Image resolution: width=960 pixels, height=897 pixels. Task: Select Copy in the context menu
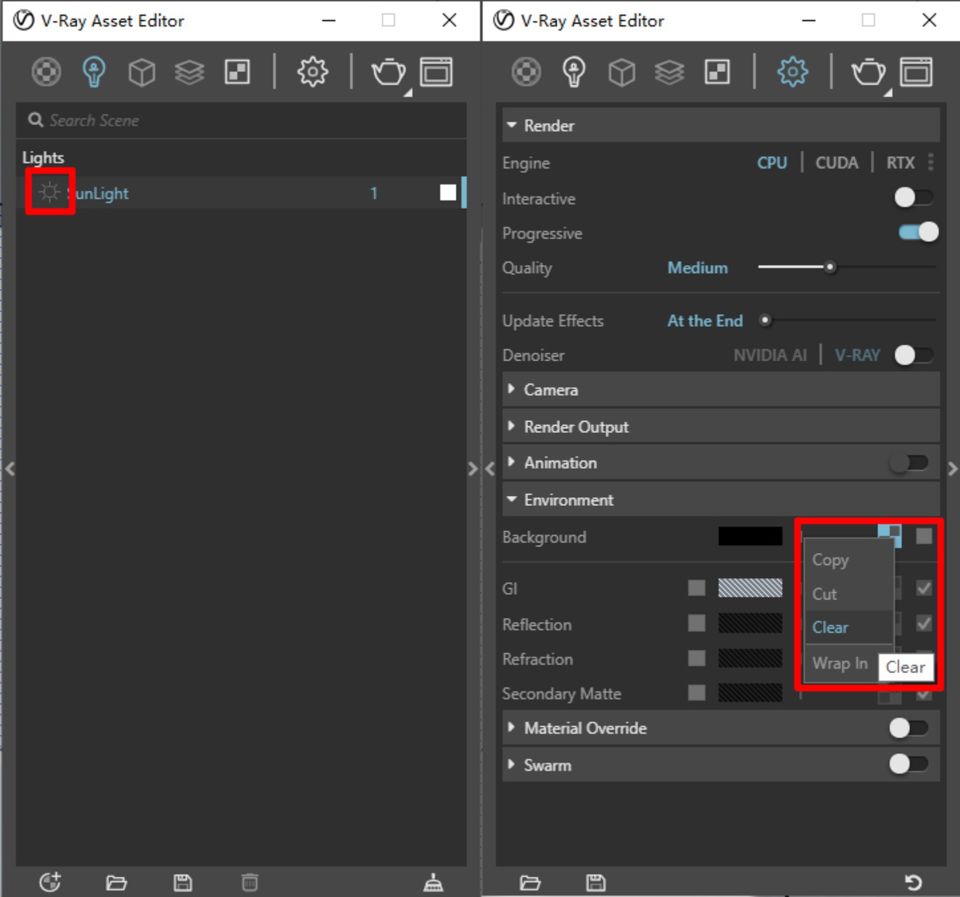830,560
